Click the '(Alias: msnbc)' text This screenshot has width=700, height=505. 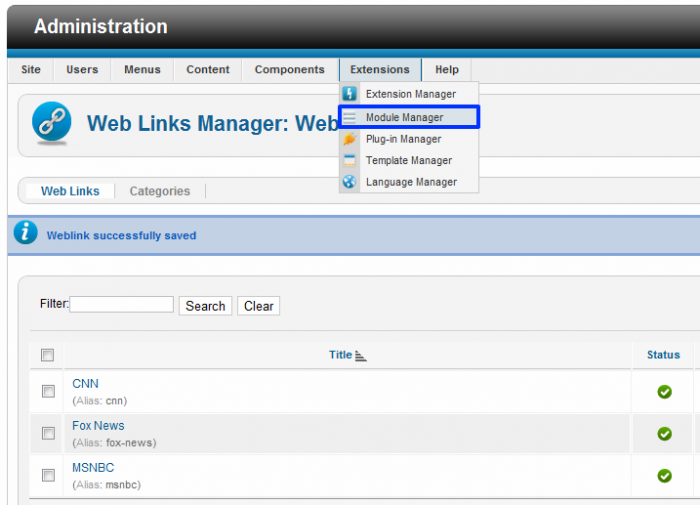point(106,484)
